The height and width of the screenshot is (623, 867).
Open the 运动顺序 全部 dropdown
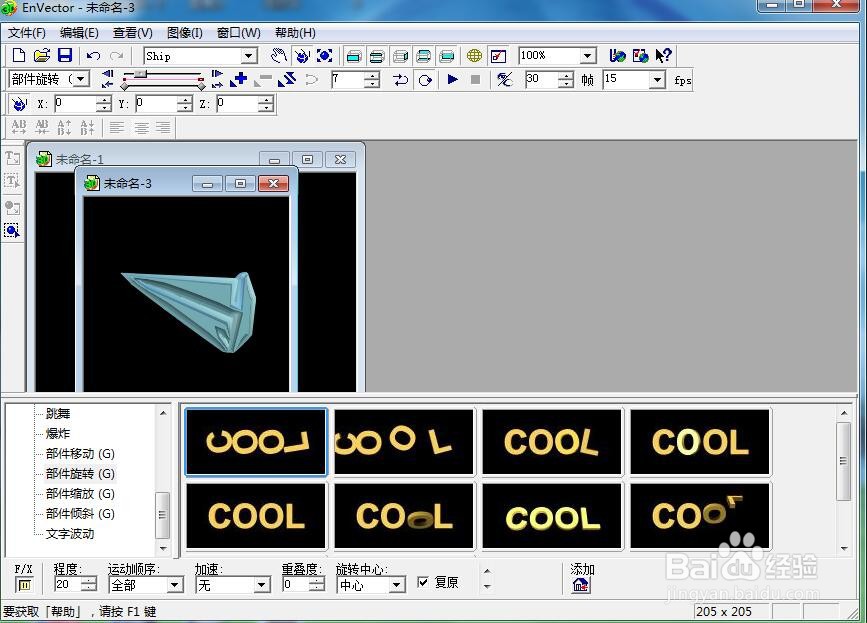click(x=175, y=584)
